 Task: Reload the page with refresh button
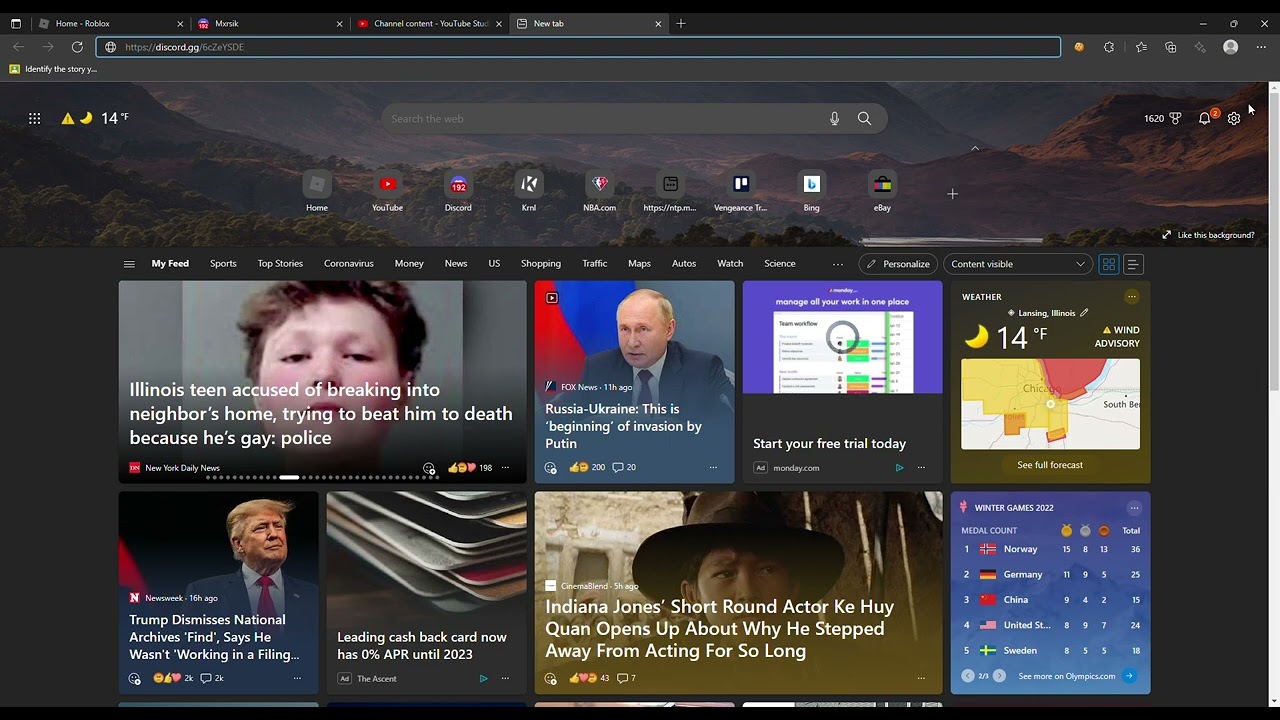(77, 47)
